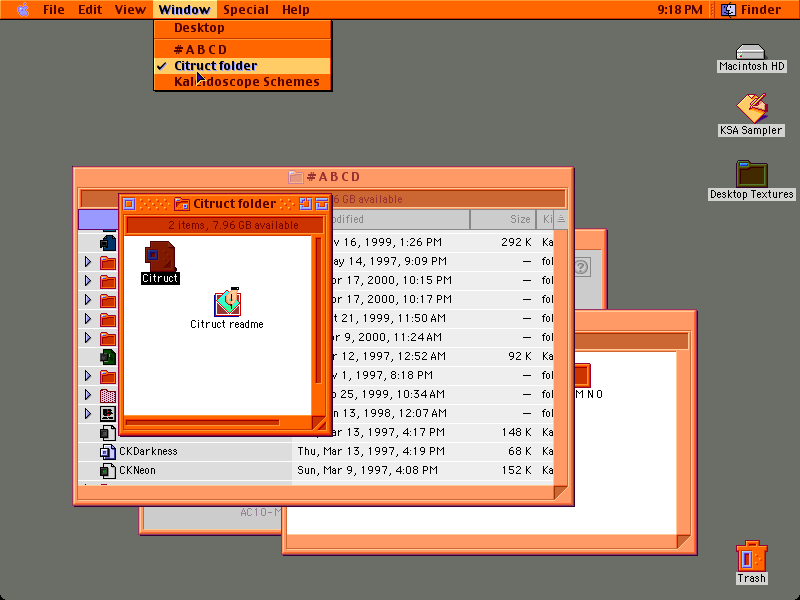Select the folder icon in the 8:18 PM row
The width and height of the screenshot is (800, 600).
[x=108, y=377]
